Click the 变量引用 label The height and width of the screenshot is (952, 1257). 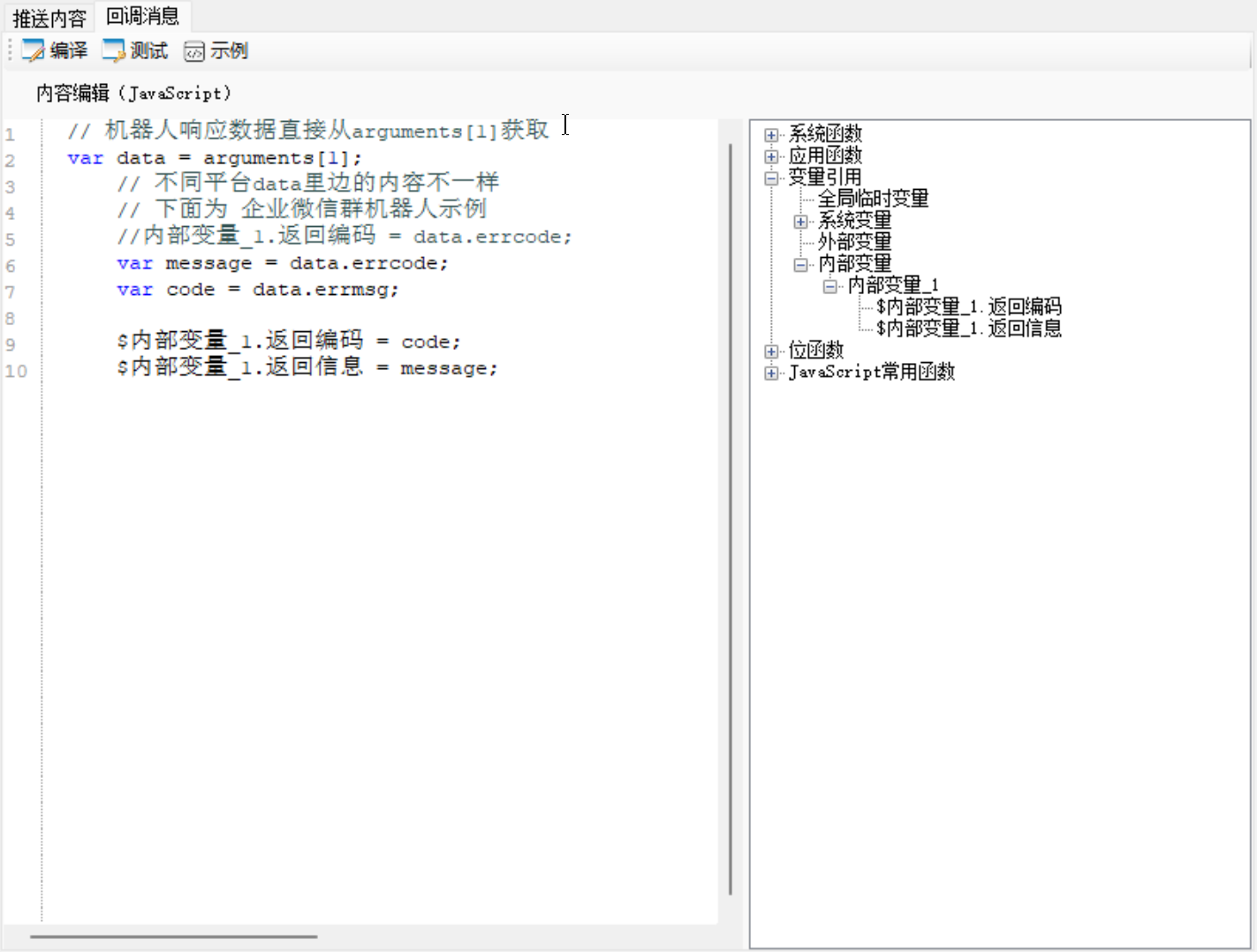[825, 178]
